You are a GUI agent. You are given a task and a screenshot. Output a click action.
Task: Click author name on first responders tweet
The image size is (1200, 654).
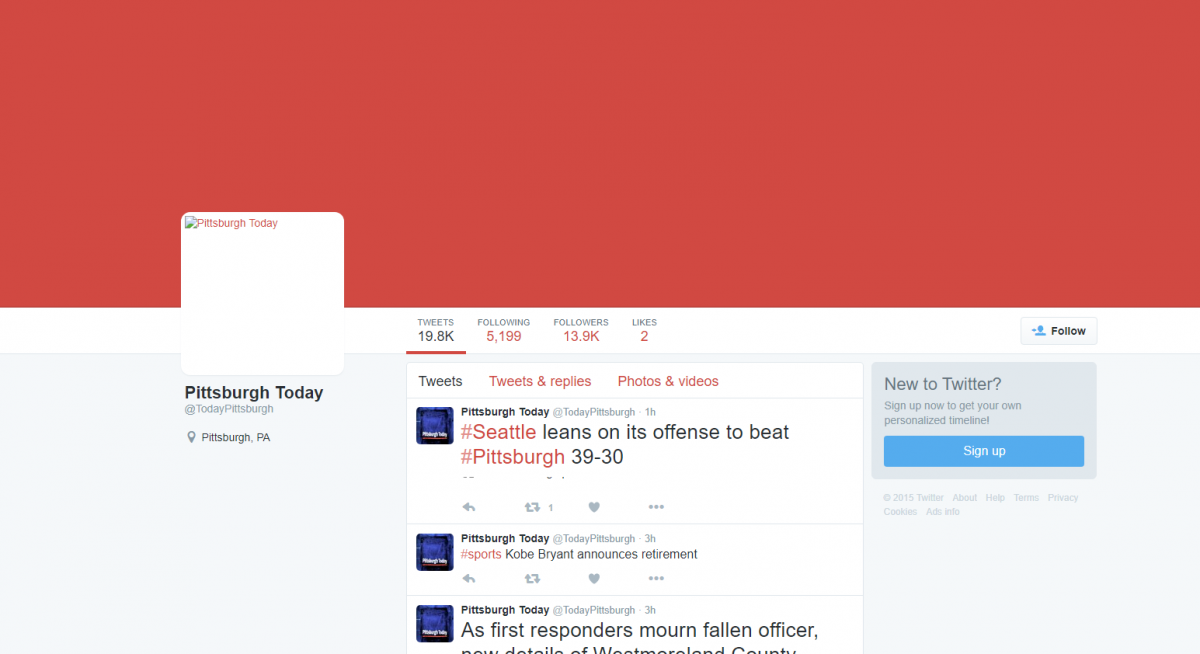(505, 610)
